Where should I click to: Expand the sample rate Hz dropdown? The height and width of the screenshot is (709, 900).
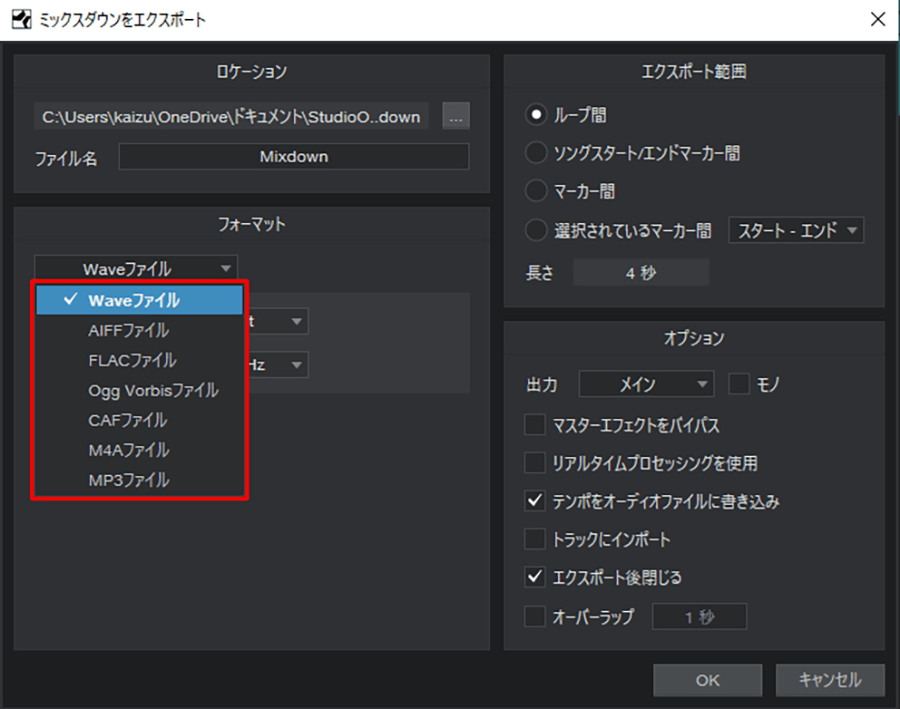(x=296, y=365)
